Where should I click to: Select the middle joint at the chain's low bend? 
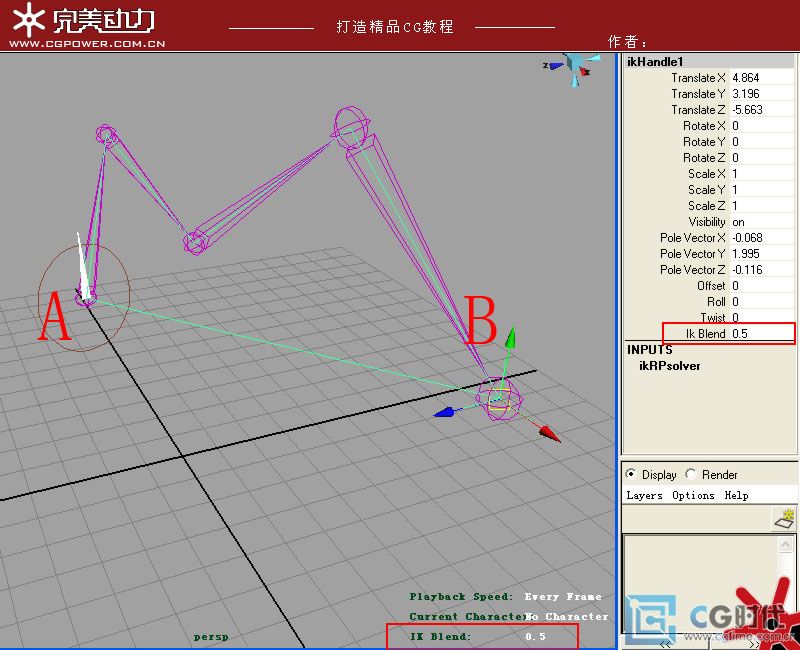195,242
